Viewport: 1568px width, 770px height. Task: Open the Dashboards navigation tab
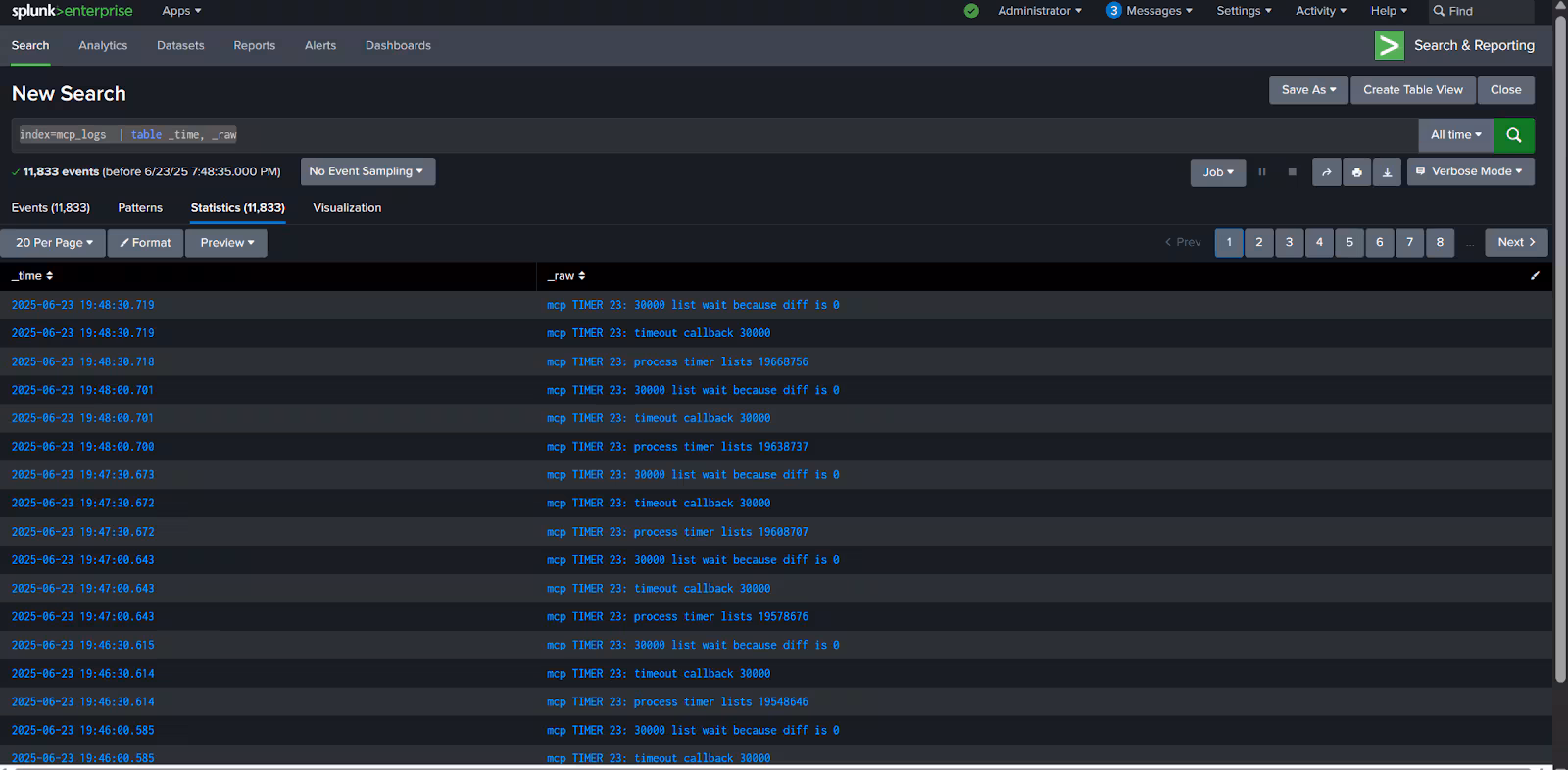pyautogui.click(x=398, y=46)
